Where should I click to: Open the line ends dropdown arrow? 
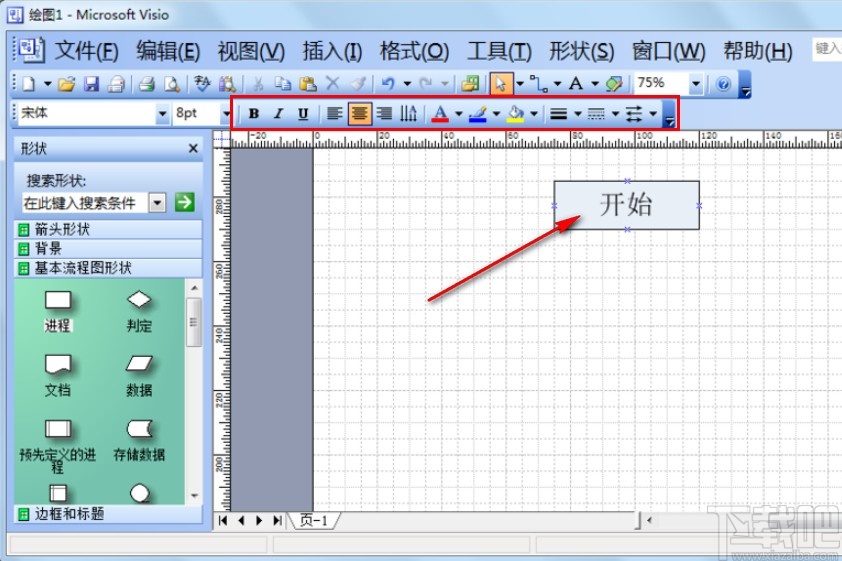tap(653, 113)
